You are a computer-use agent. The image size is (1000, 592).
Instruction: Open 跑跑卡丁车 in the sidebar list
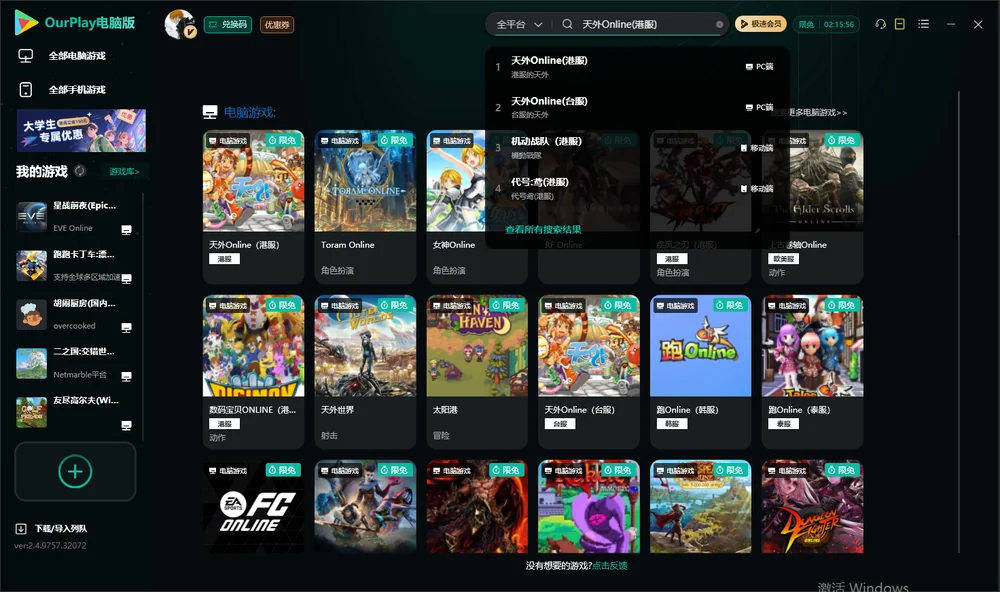(x=75, y=266)
